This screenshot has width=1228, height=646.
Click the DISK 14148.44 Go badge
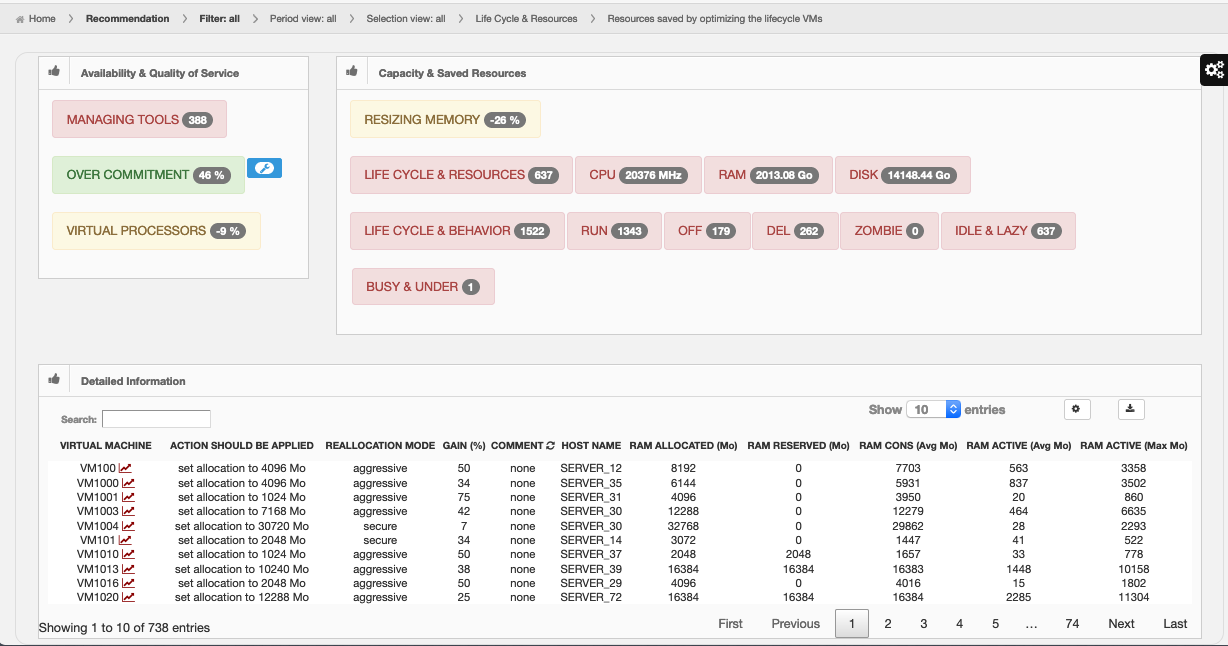tap(902, 174)
